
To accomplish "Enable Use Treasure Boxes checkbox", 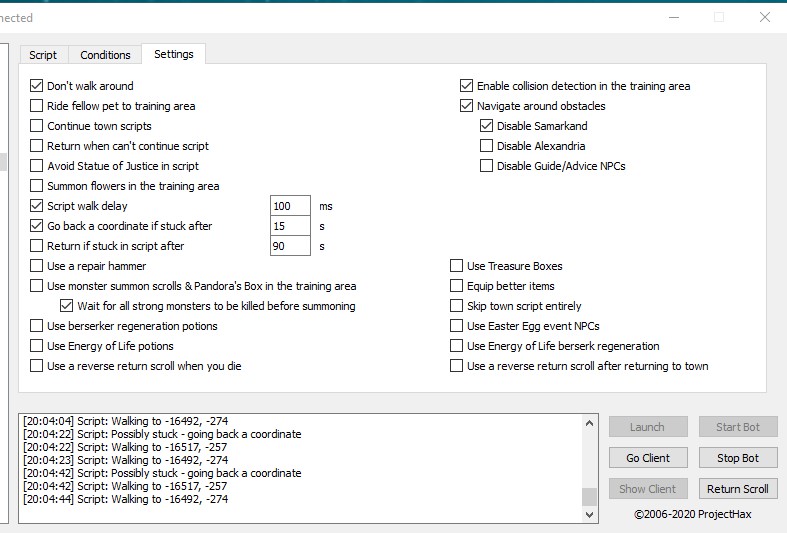I will pyautogui.click(x=457, y=266).
